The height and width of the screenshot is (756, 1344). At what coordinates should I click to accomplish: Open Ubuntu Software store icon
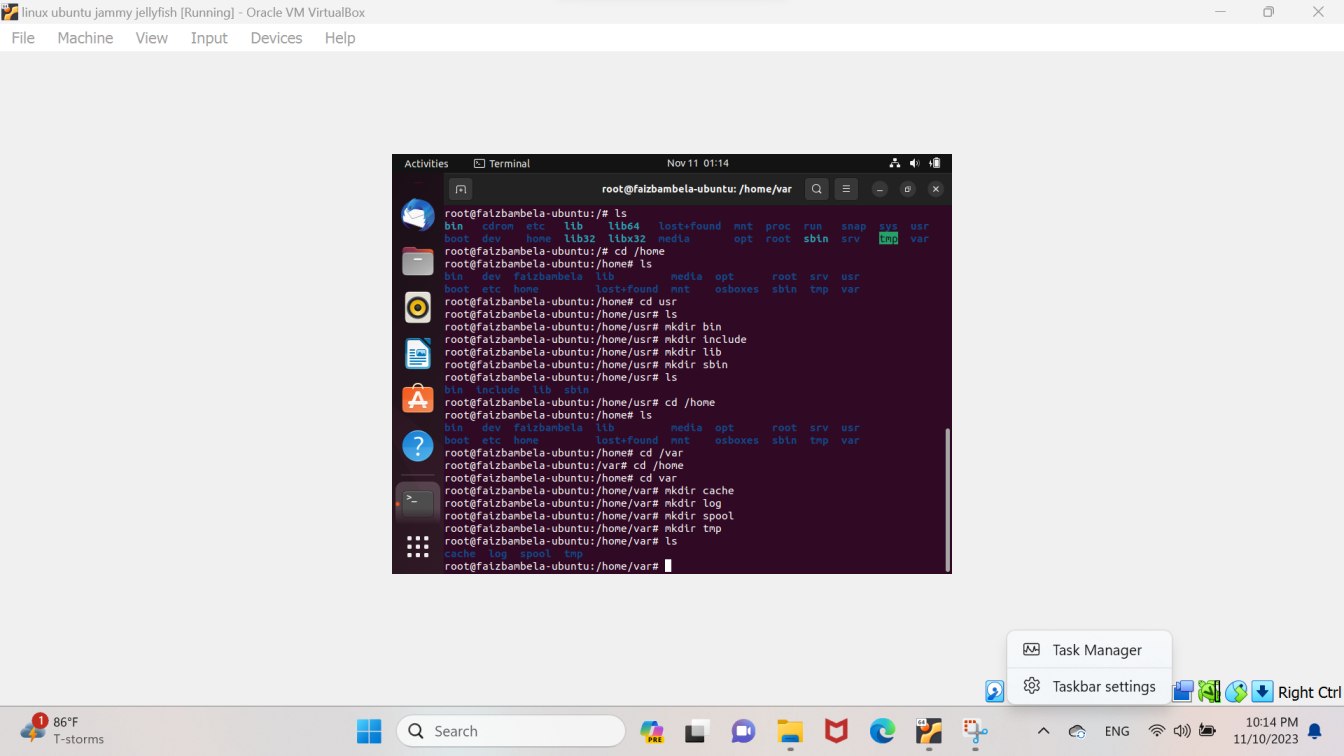click(418, 400)
